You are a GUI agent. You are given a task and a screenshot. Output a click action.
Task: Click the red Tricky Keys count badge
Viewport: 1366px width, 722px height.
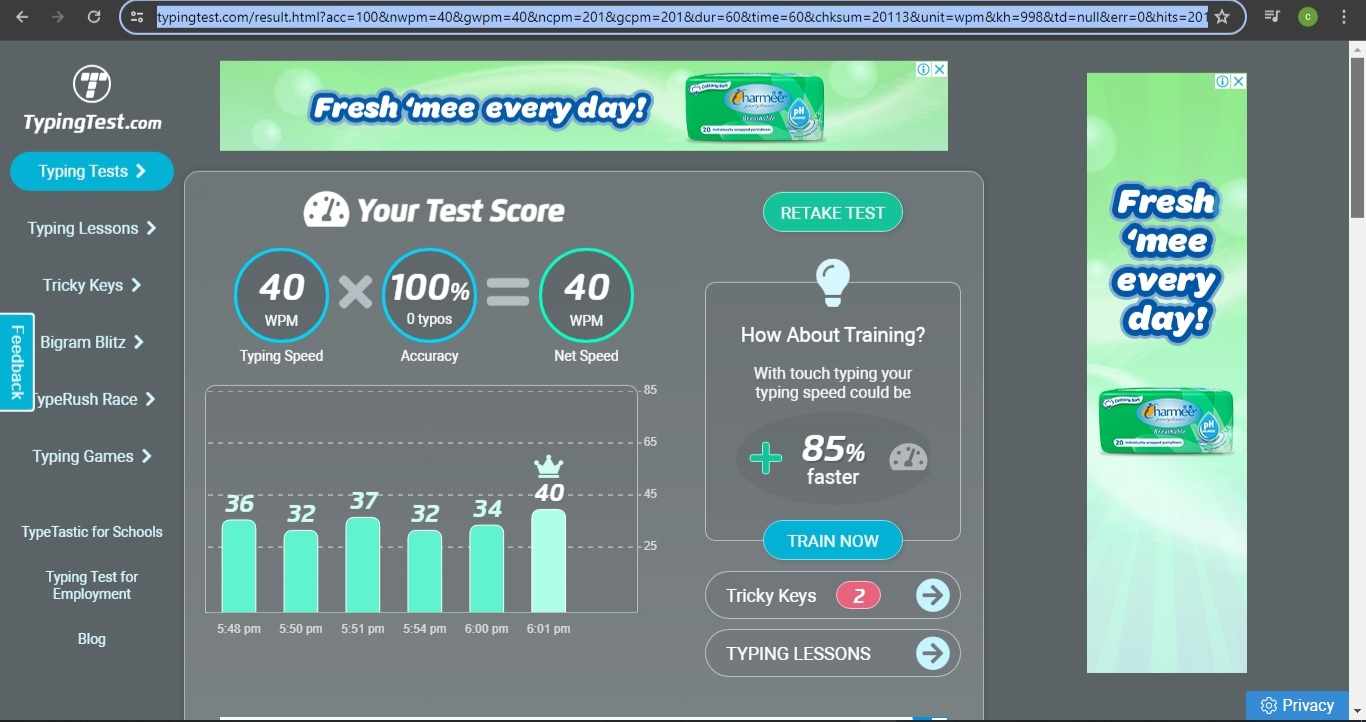click(x=858, y=596)
